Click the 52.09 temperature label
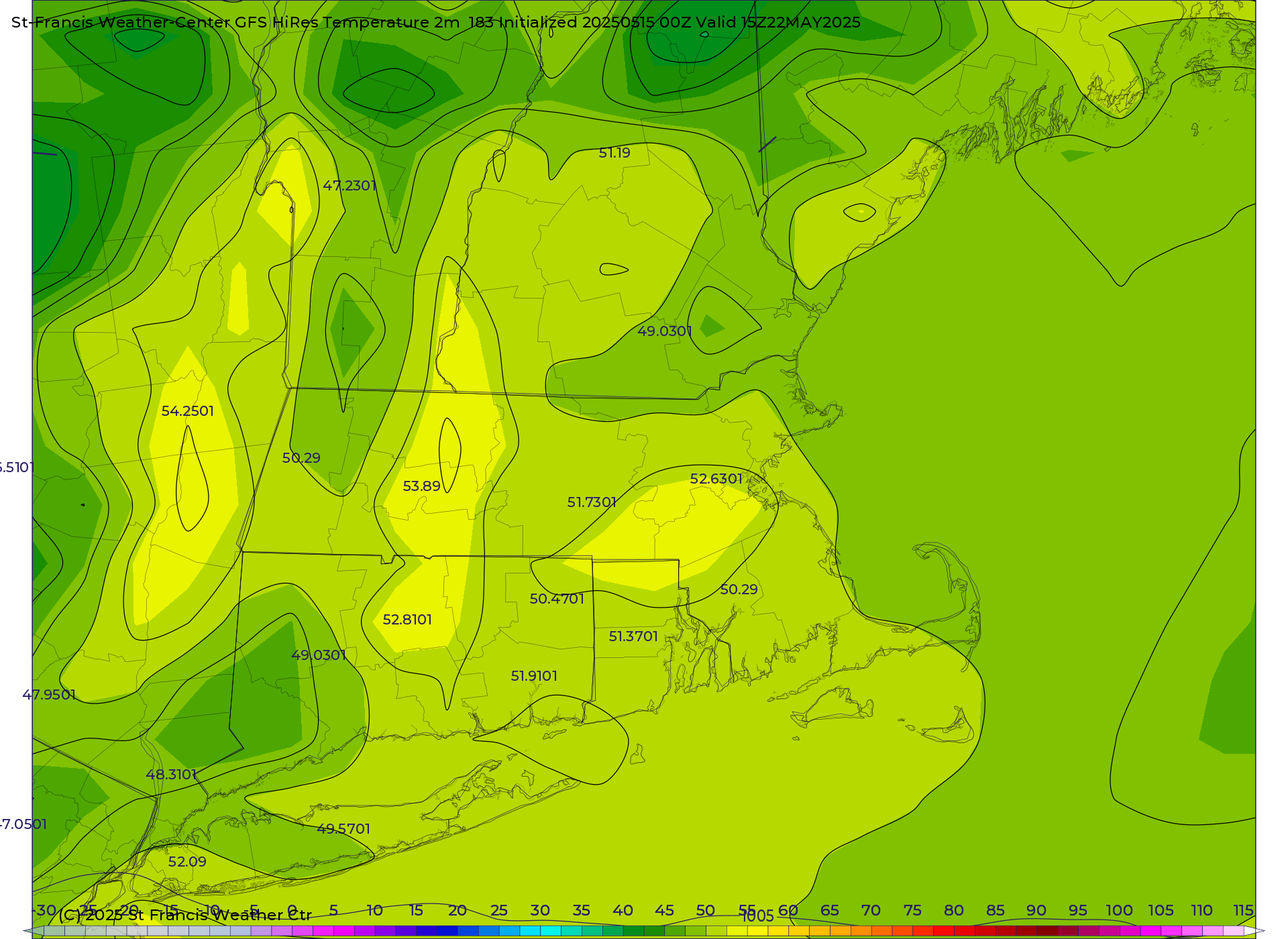The image size is (1288, 939). click(187, 862)
